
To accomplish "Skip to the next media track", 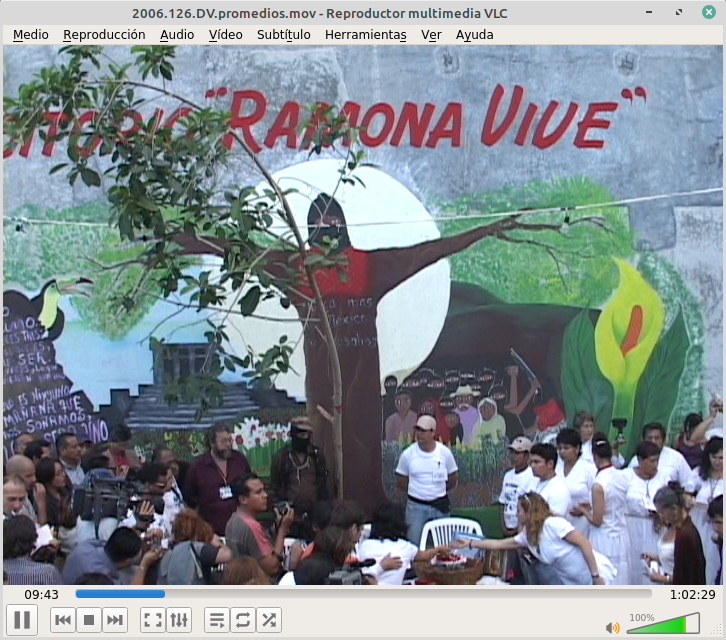I will [x=115, y=620].
